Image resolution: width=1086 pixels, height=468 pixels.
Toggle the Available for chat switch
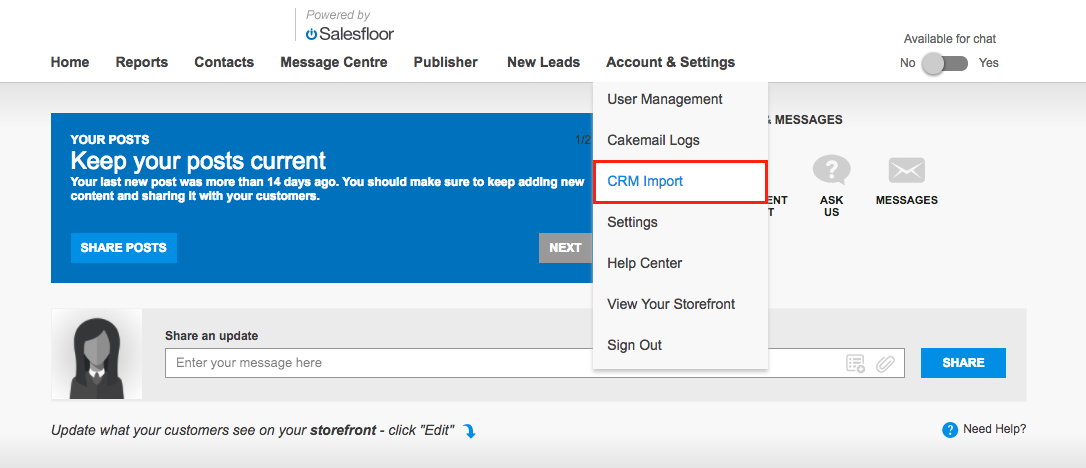click(x=945, y=63)
